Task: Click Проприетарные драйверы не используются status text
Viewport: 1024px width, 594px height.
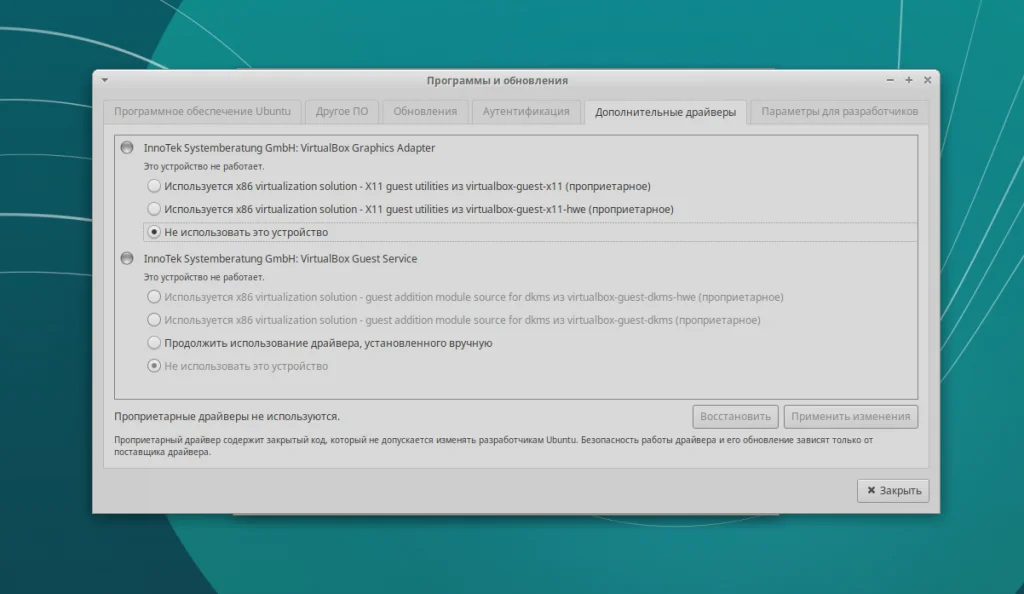Action: 227,416
